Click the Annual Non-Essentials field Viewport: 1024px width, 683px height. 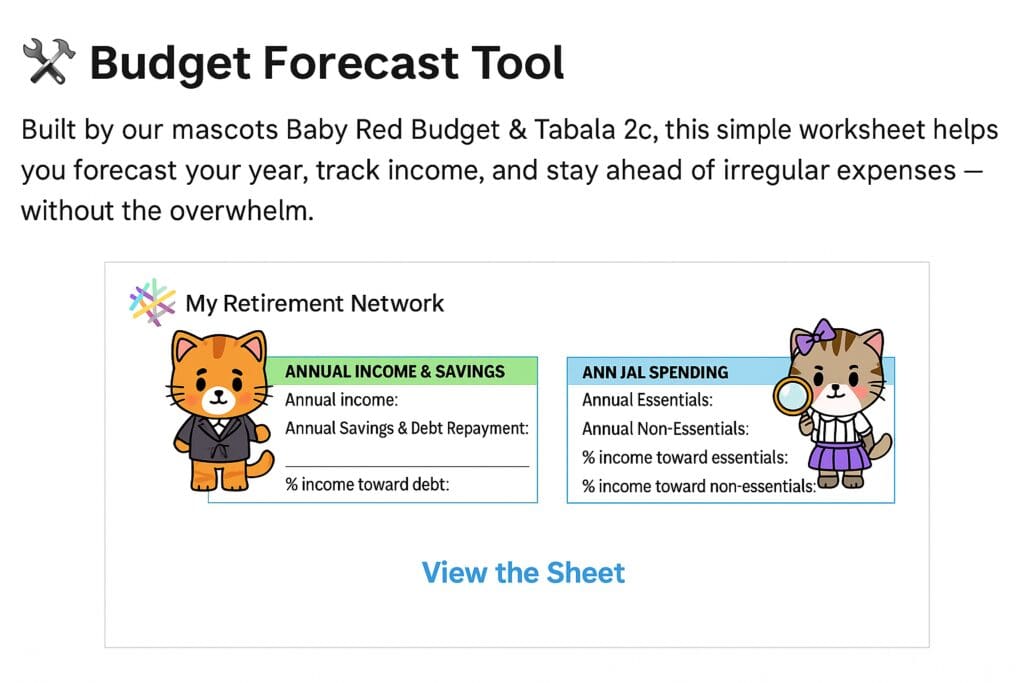(x=665, y=428)
